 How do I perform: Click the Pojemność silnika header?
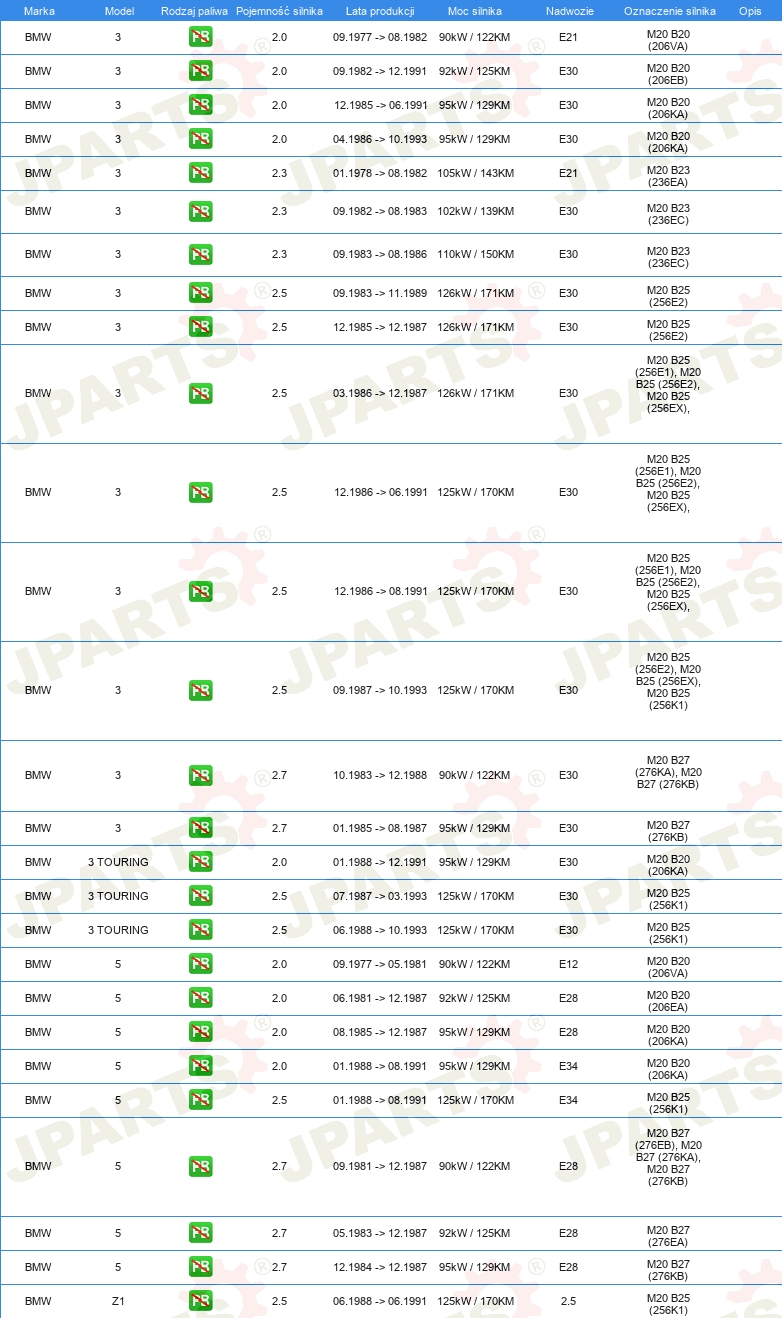click(279, 10)
